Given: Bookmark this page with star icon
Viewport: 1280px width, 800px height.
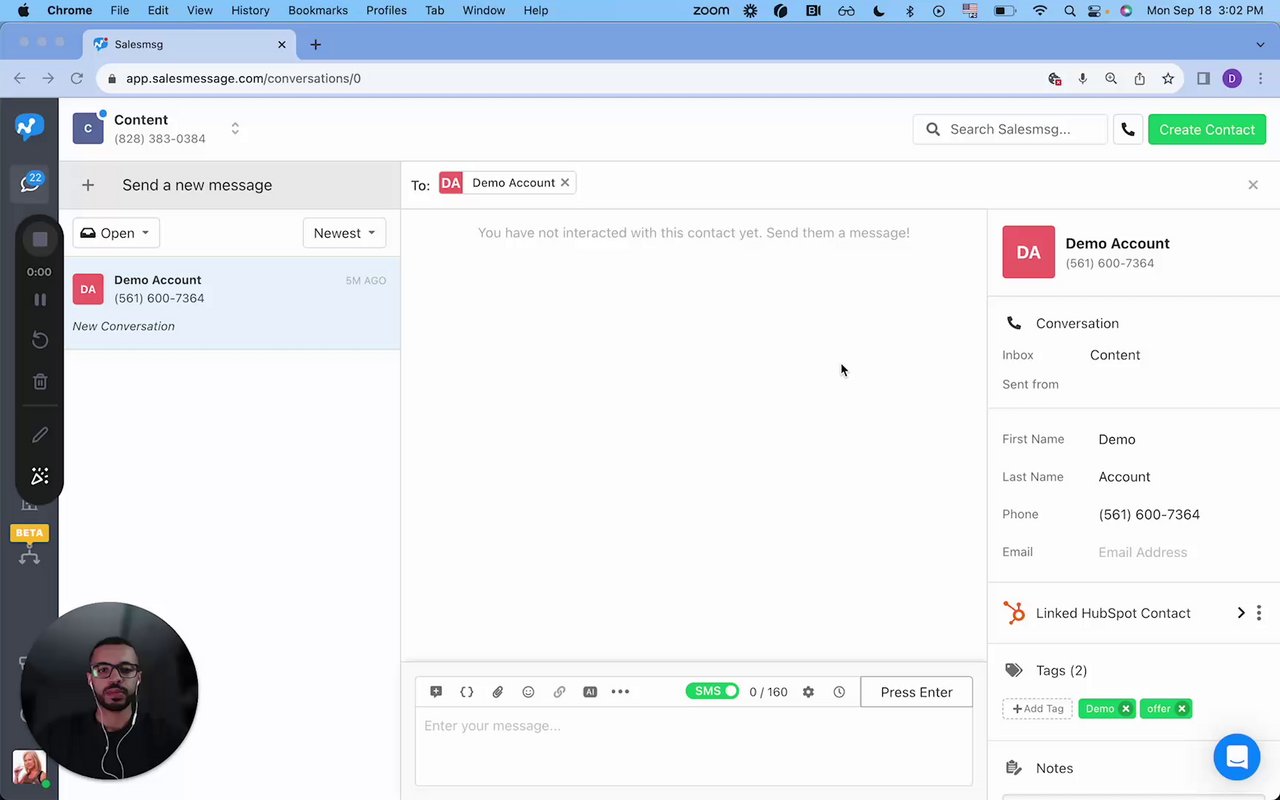Looking at the screenshot, I should (x=1168, y=78).
